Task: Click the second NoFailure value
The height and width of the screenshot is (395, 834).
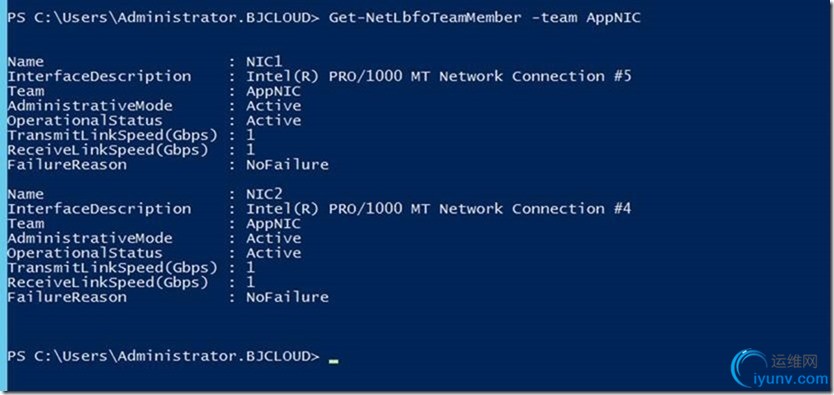Action: click(x=287, y=297)
